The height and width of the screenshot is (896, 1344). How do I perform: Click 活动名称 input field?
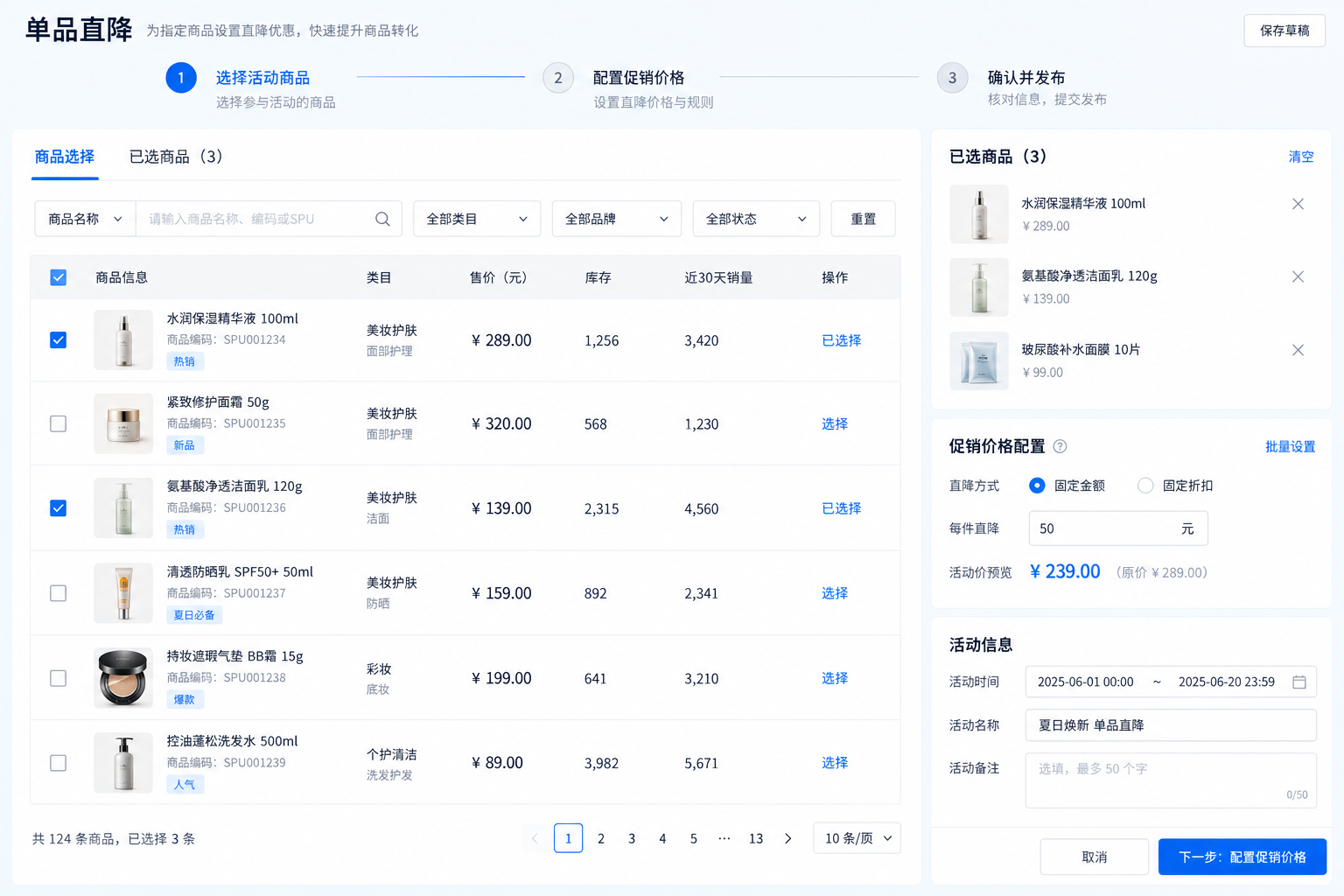[x=1171, y=725]
